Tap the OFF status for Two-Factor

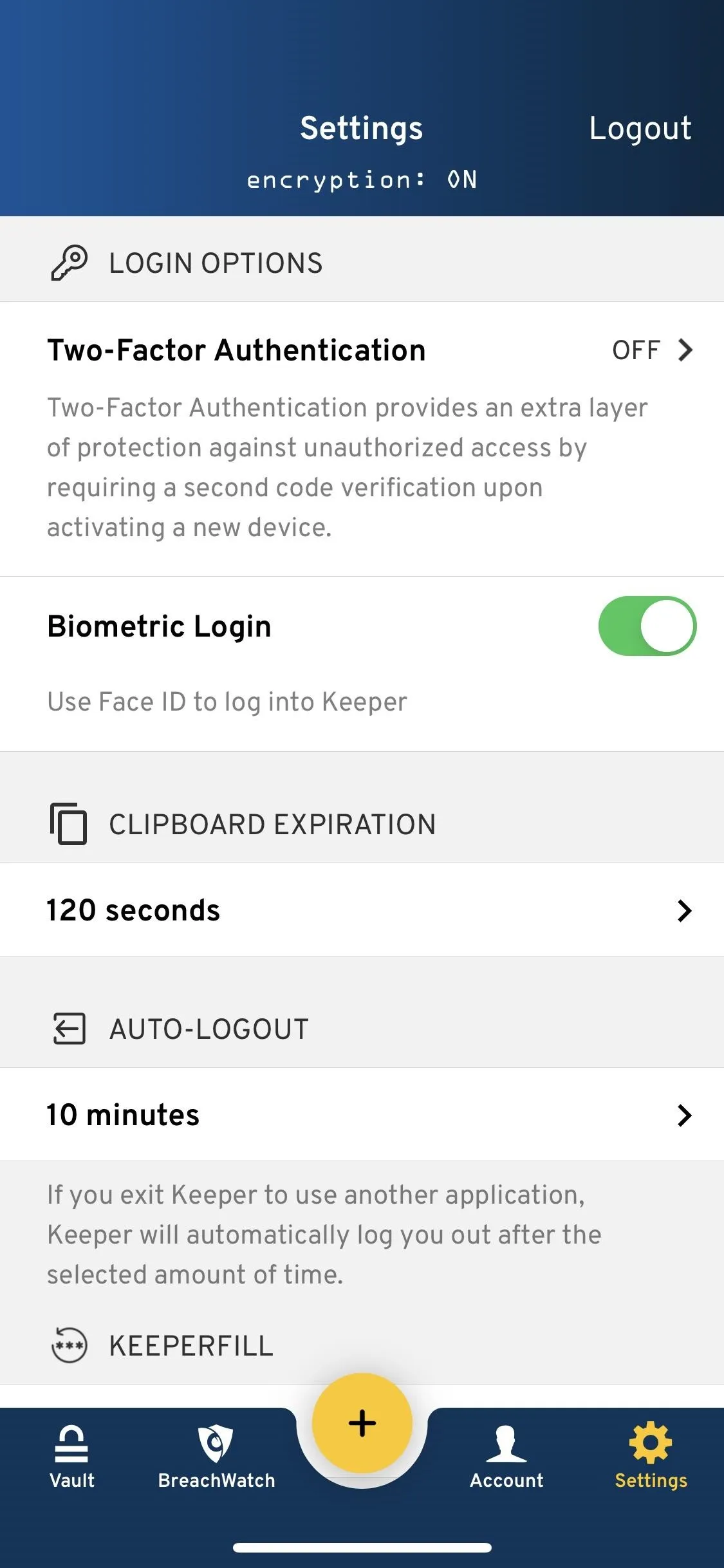pyautogui.click(x=636, y=350)
